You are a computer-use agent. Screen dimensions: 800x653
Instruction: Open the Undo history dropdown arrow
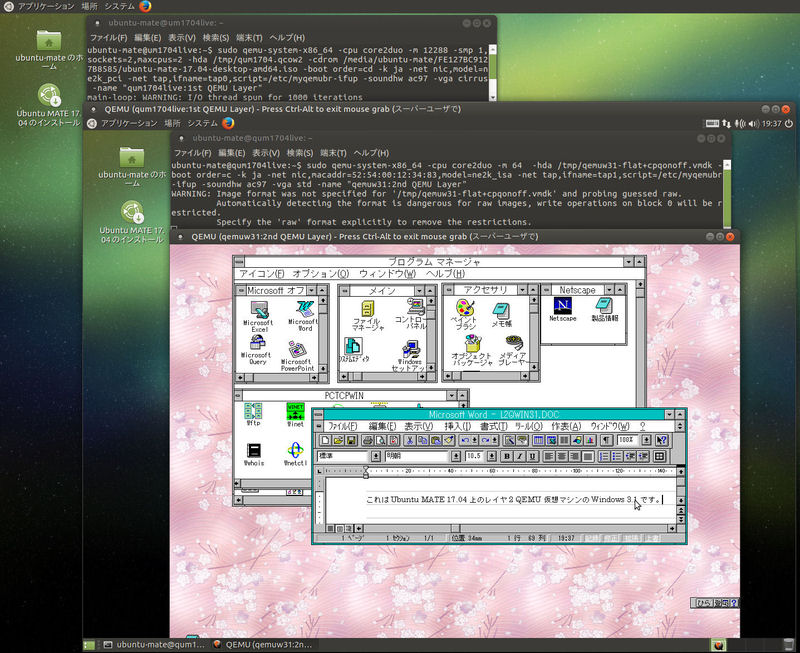pos(475,440)
